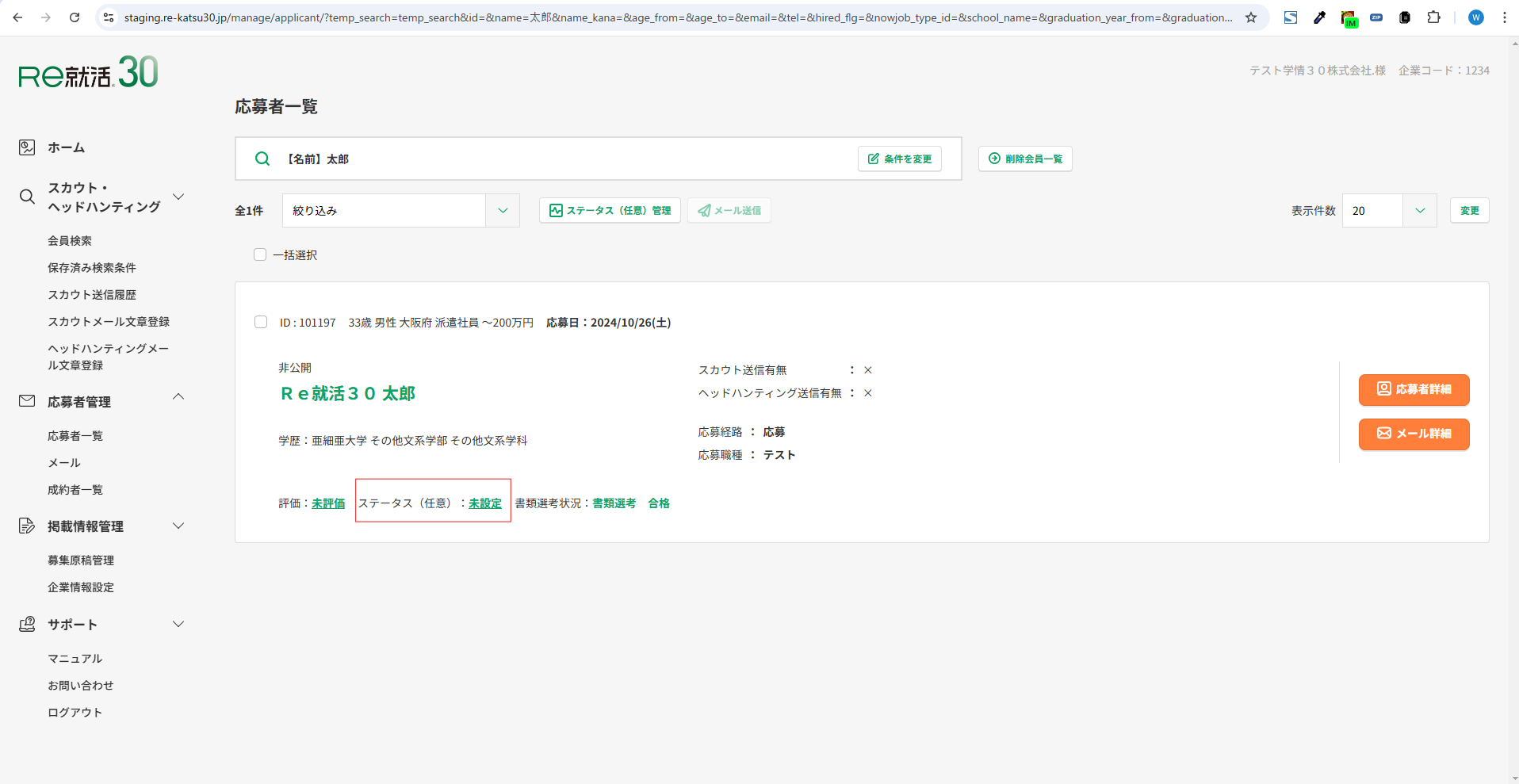Click the スカウト search icon in sidebar
This screenshot has width=1519, height=784.
27,197
